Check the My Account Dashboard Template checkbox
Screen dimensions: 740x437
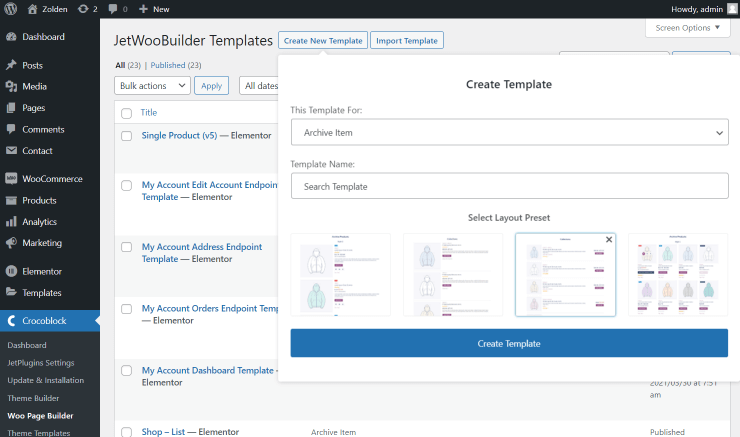click(126, 370)
